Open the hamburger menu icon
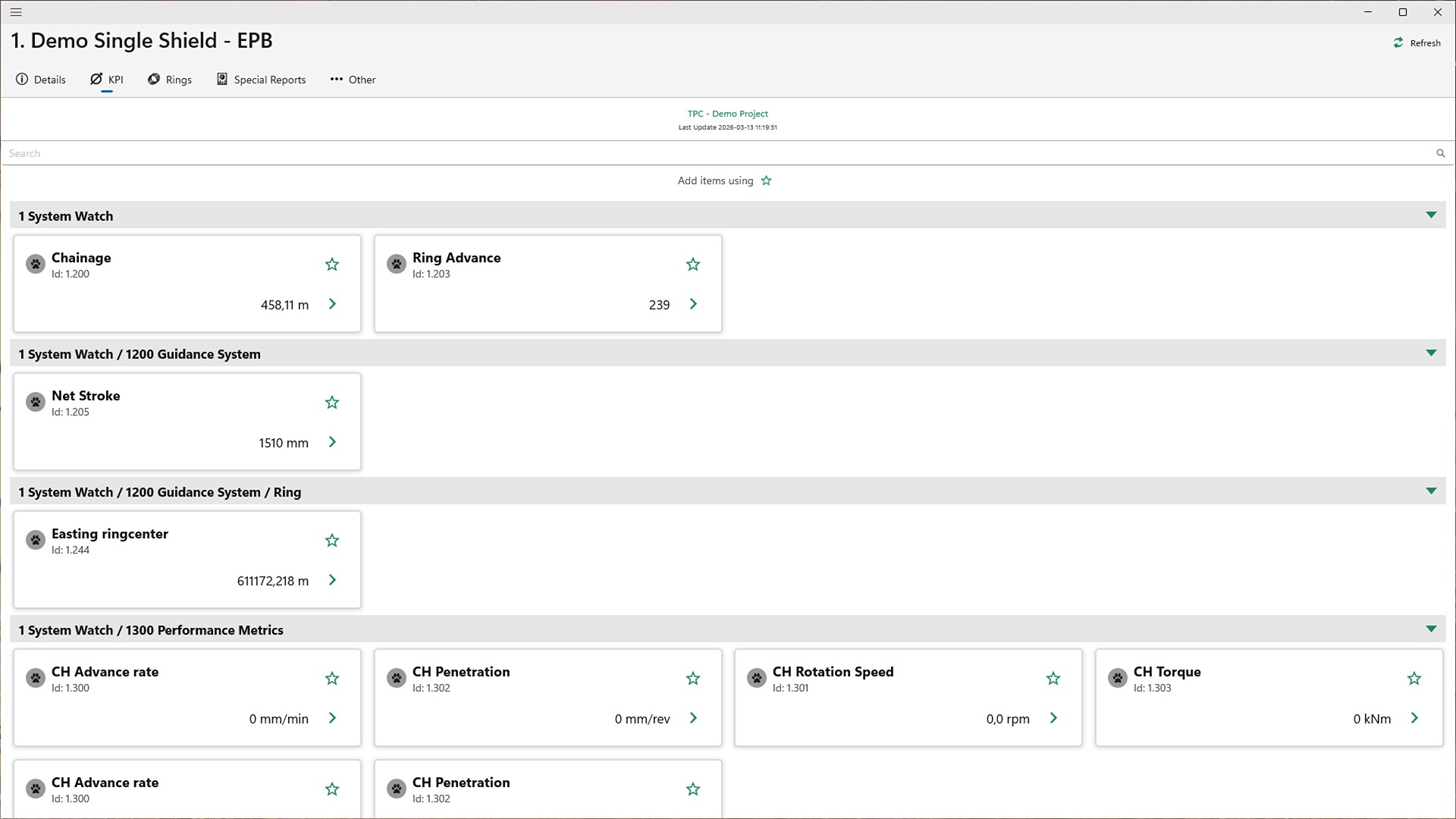1456x819 pixels. pos(16,12)
